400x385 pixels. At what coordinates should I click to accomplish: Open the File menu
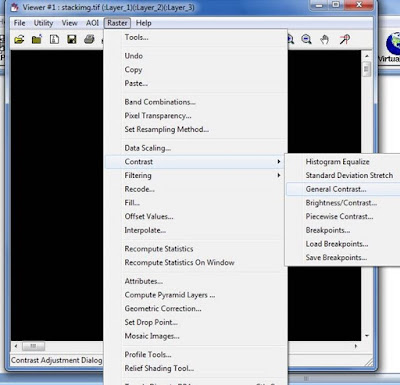click(19, 23)
